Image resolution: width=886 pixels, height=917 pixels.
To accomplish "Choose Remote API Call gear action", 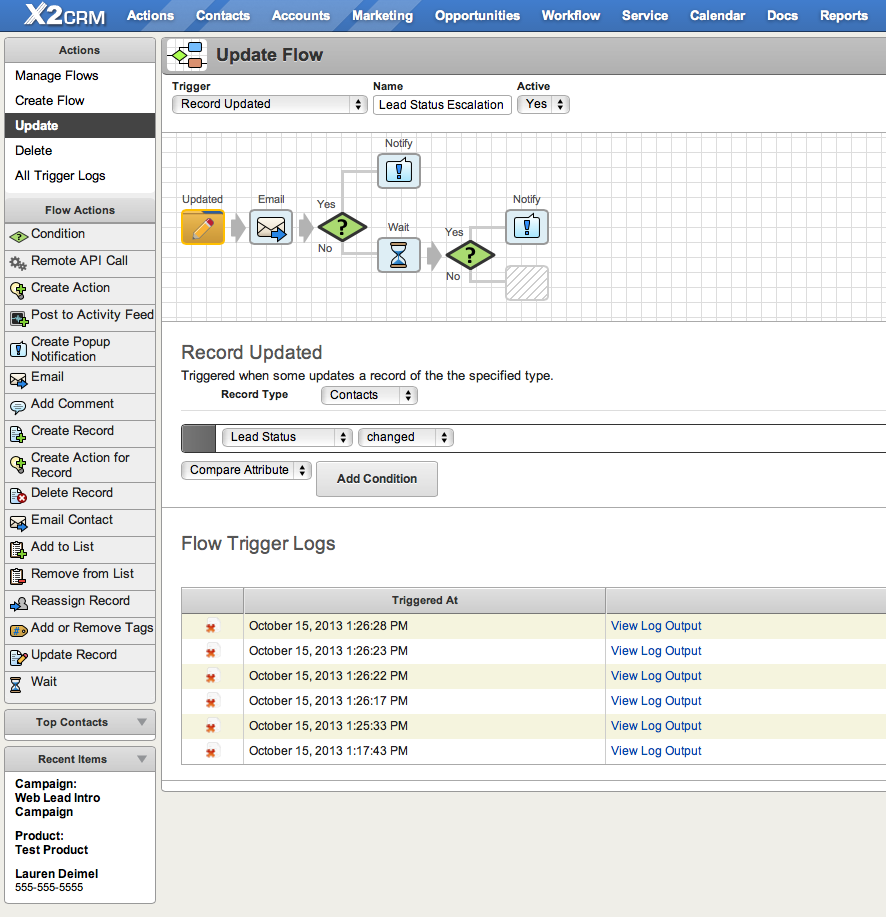I will tap(79, 261).
